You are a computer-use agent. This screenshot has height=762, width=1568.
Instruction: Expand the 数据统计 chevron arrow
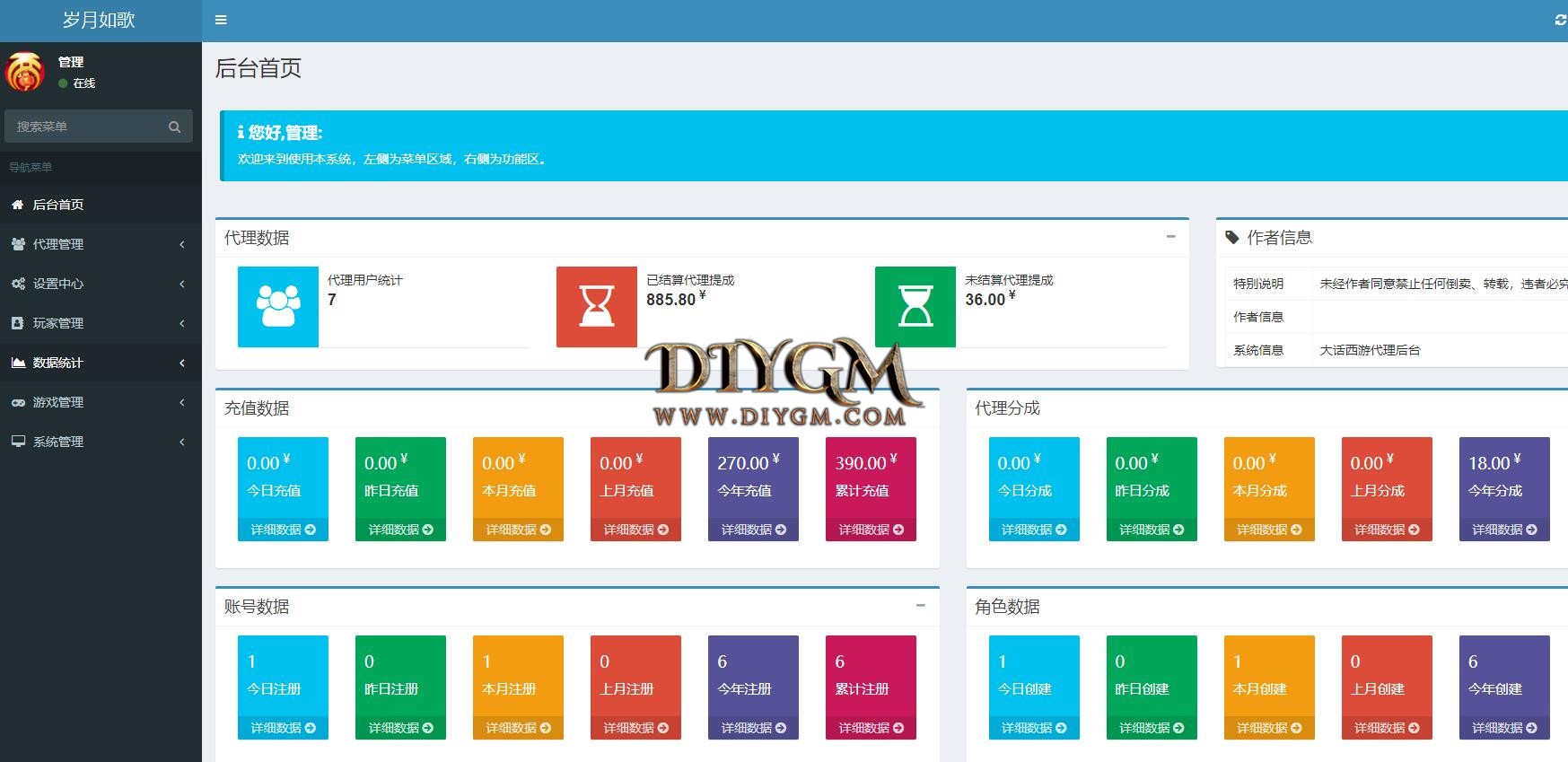pos(182,363)
